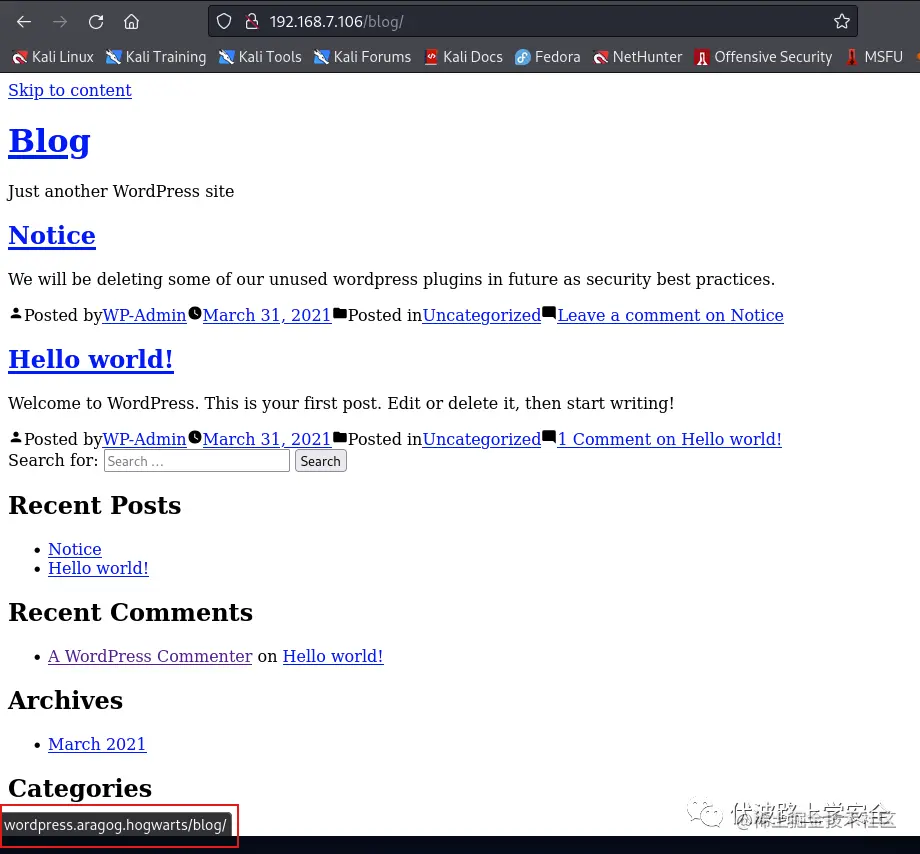Click the Recent Comments heading
This screenshot has width=920, height=854.
point(130,612)
